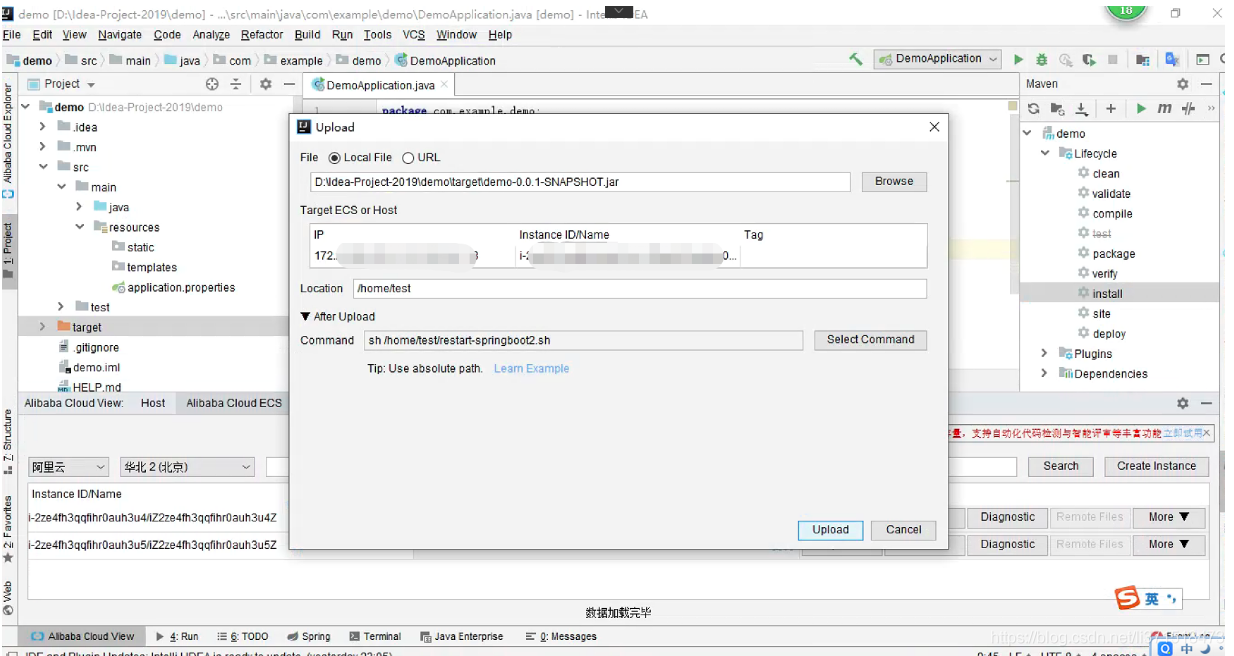Click Project panel collapse all icon

236,84
